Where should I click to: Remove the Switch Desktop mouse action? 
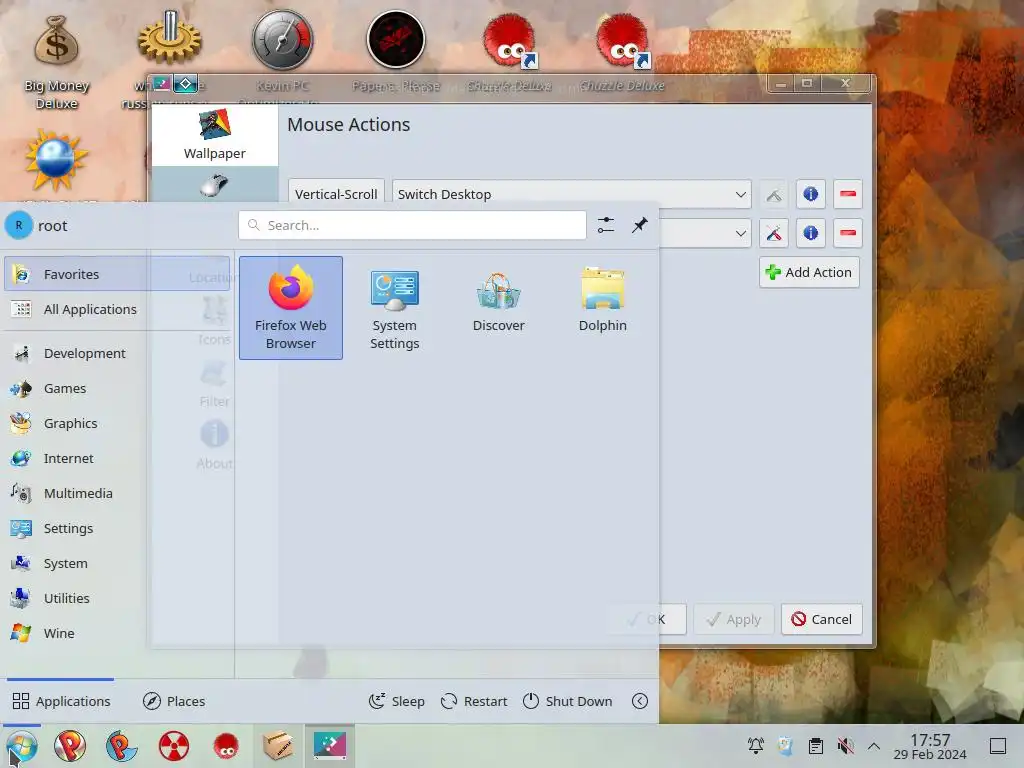click(848, 194)
